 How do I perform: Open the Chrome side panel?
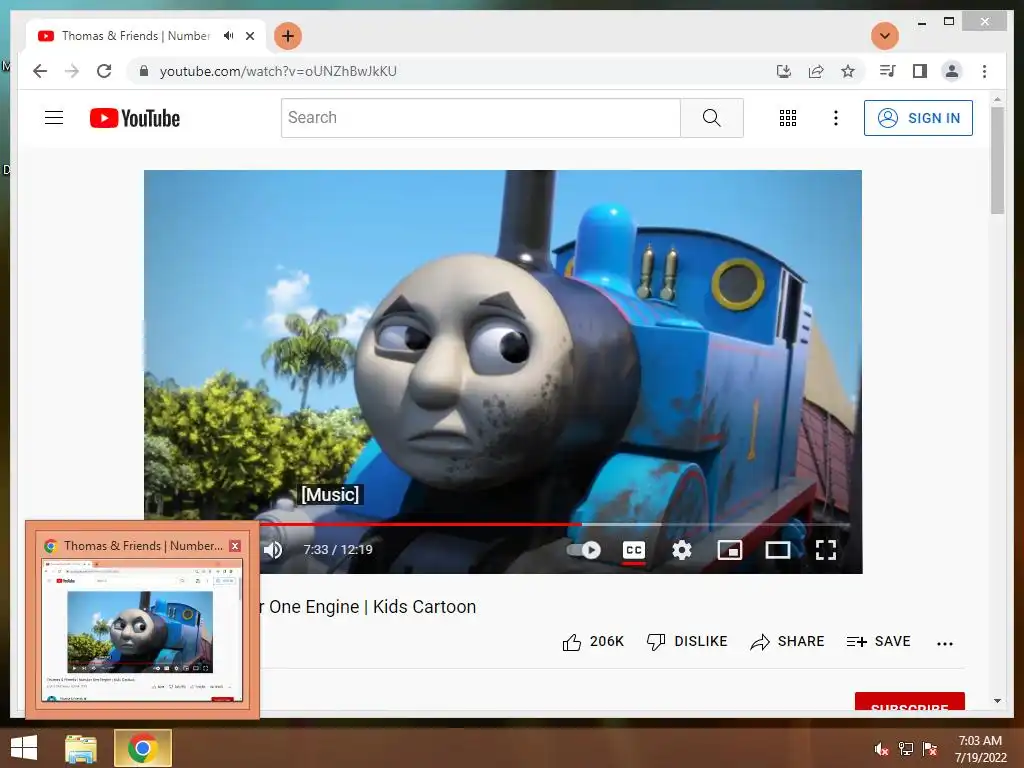pos(920,71)
